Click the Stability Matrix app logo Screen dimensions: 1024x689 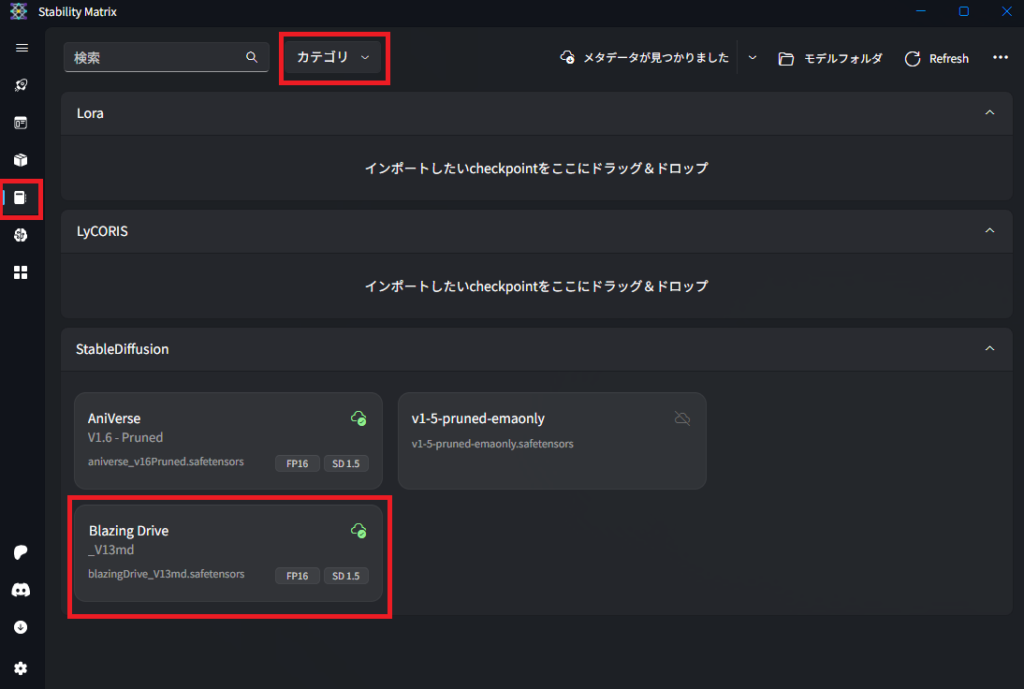tap(19, 11)
